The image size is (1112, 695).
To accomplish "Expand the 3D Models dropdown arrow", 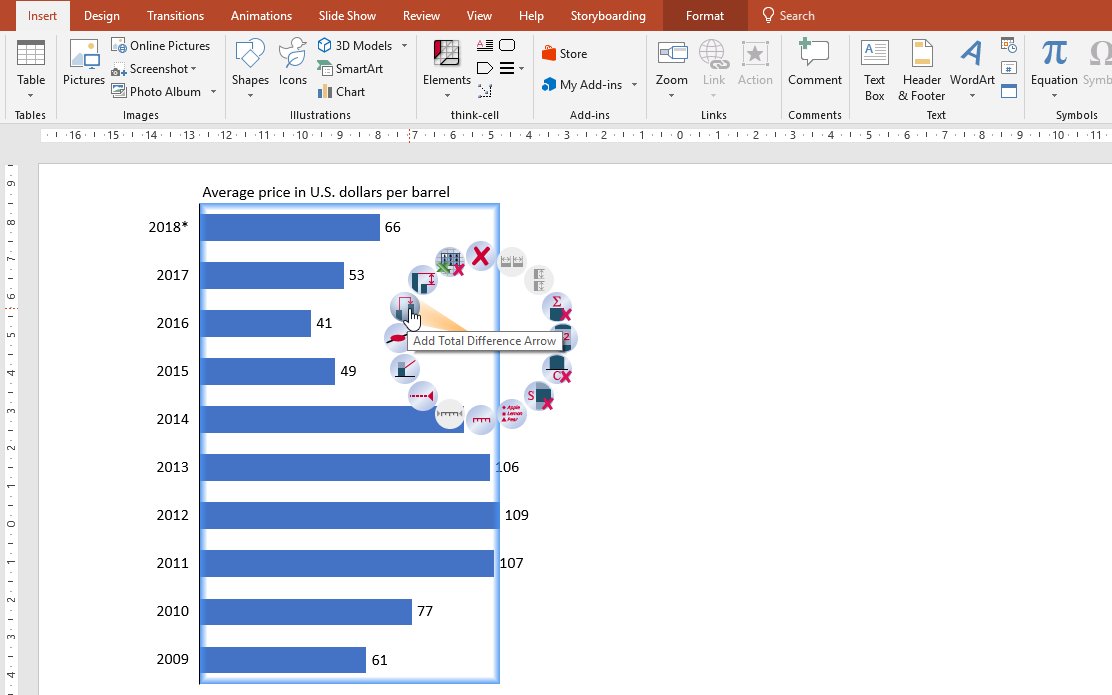I will pos(404,45).
